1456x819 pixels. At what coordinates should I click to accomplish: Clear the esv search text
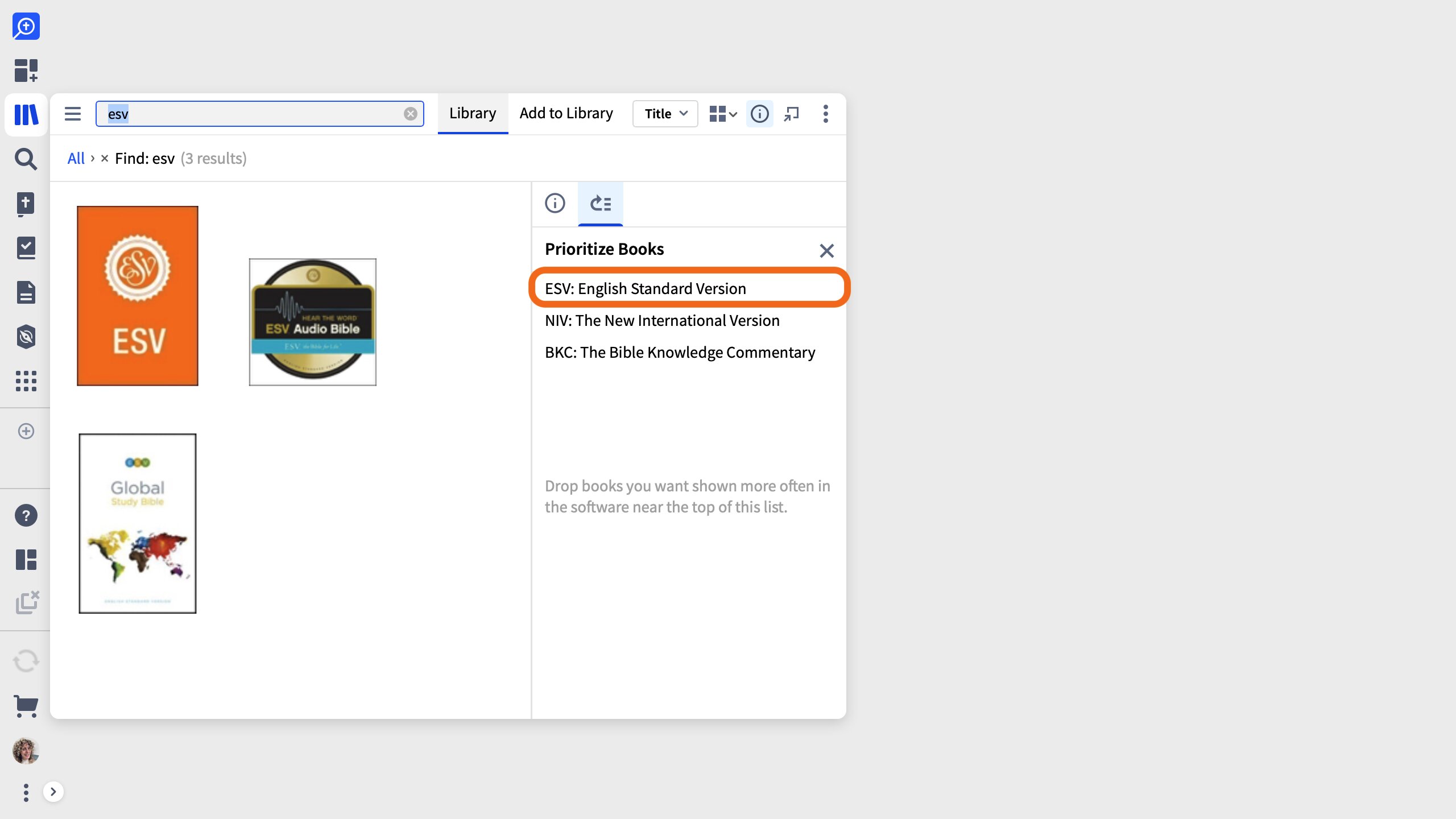click(411, 114)
